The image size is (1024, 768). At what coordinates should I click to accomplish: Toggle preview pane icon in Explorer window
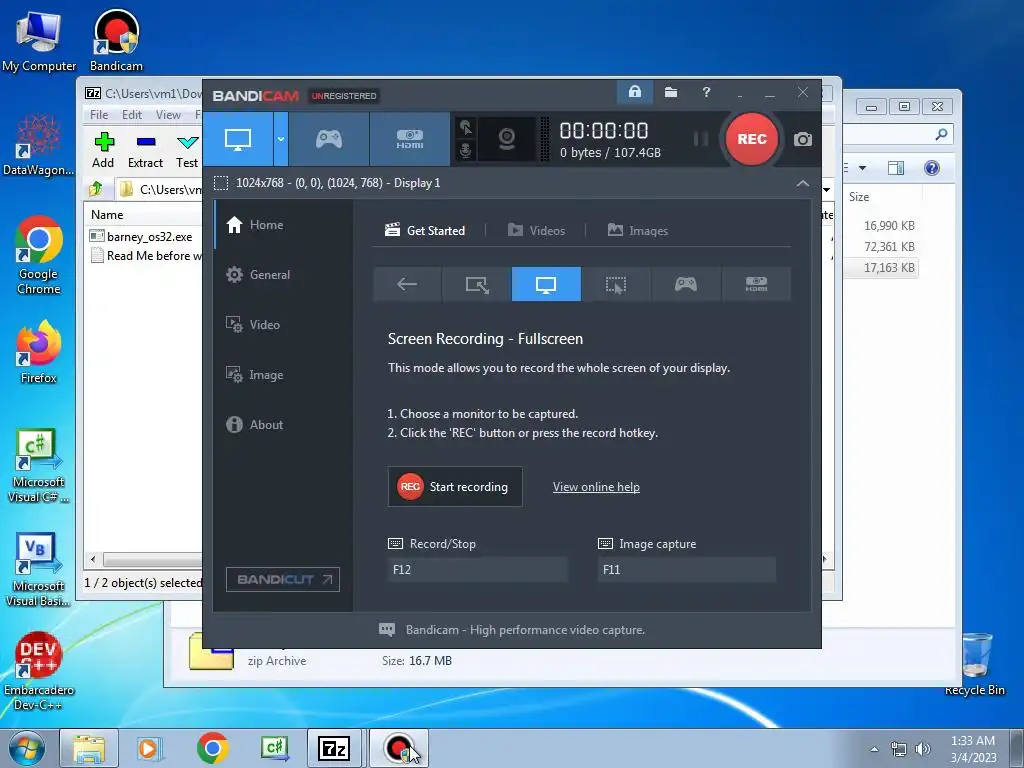[x=896, y=168]
